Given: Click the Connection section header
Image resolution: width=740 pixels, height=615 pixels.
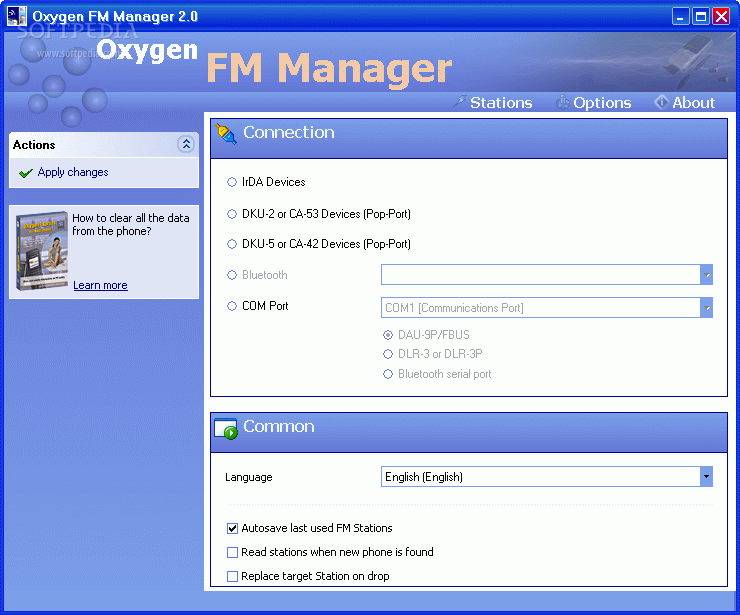Looking at the screenshot, I should 469,139.
